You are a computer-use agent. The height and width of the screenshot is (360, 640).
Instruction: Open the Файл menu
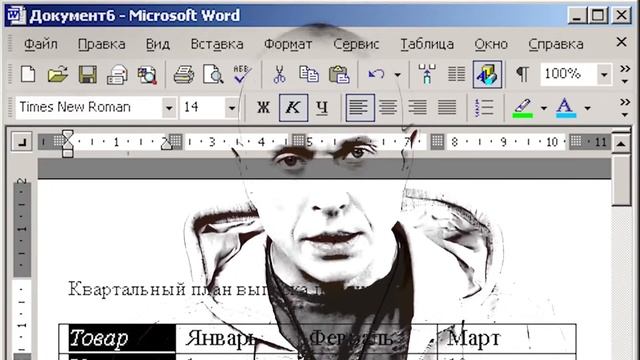40,44
